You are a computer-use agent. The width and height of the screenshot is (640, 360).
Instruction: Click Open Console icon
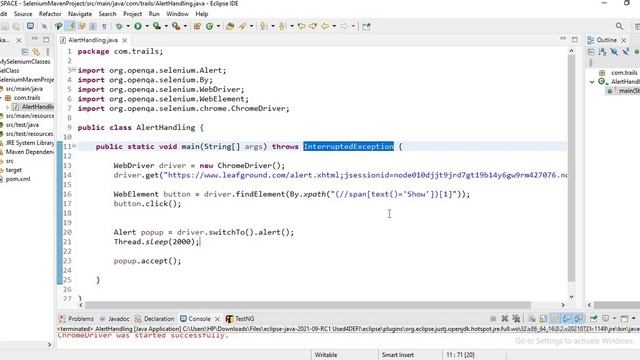(x=624, y=318)
